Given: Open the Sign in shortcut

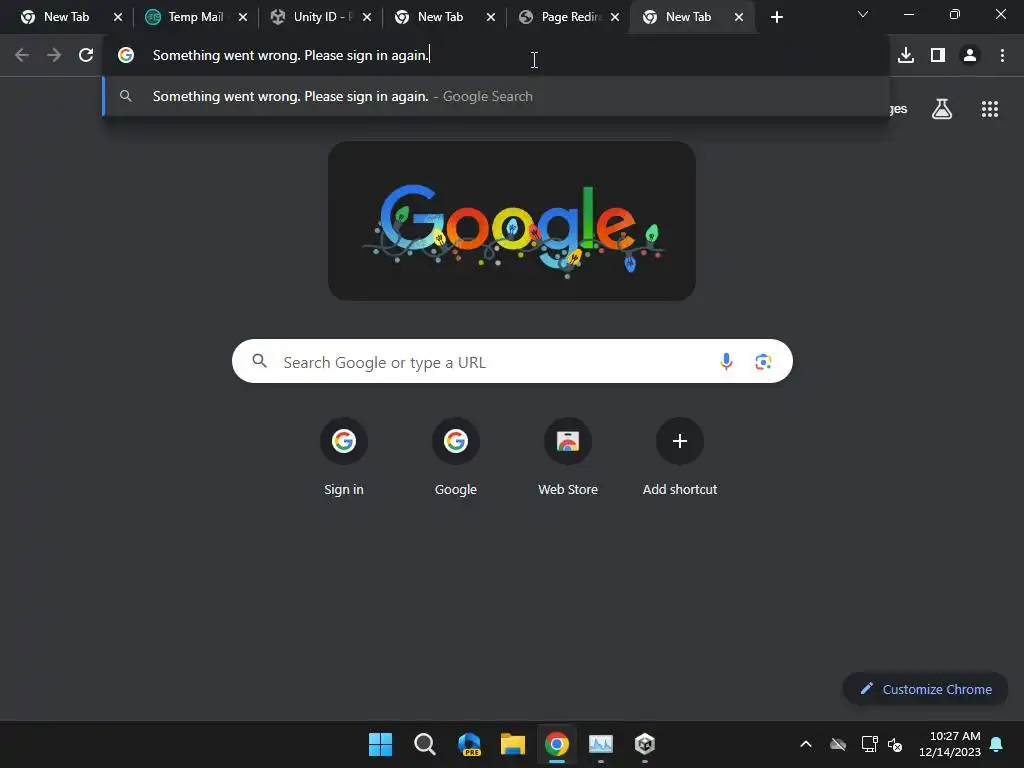Looking at the screenshot, I should tap(344, 457).
